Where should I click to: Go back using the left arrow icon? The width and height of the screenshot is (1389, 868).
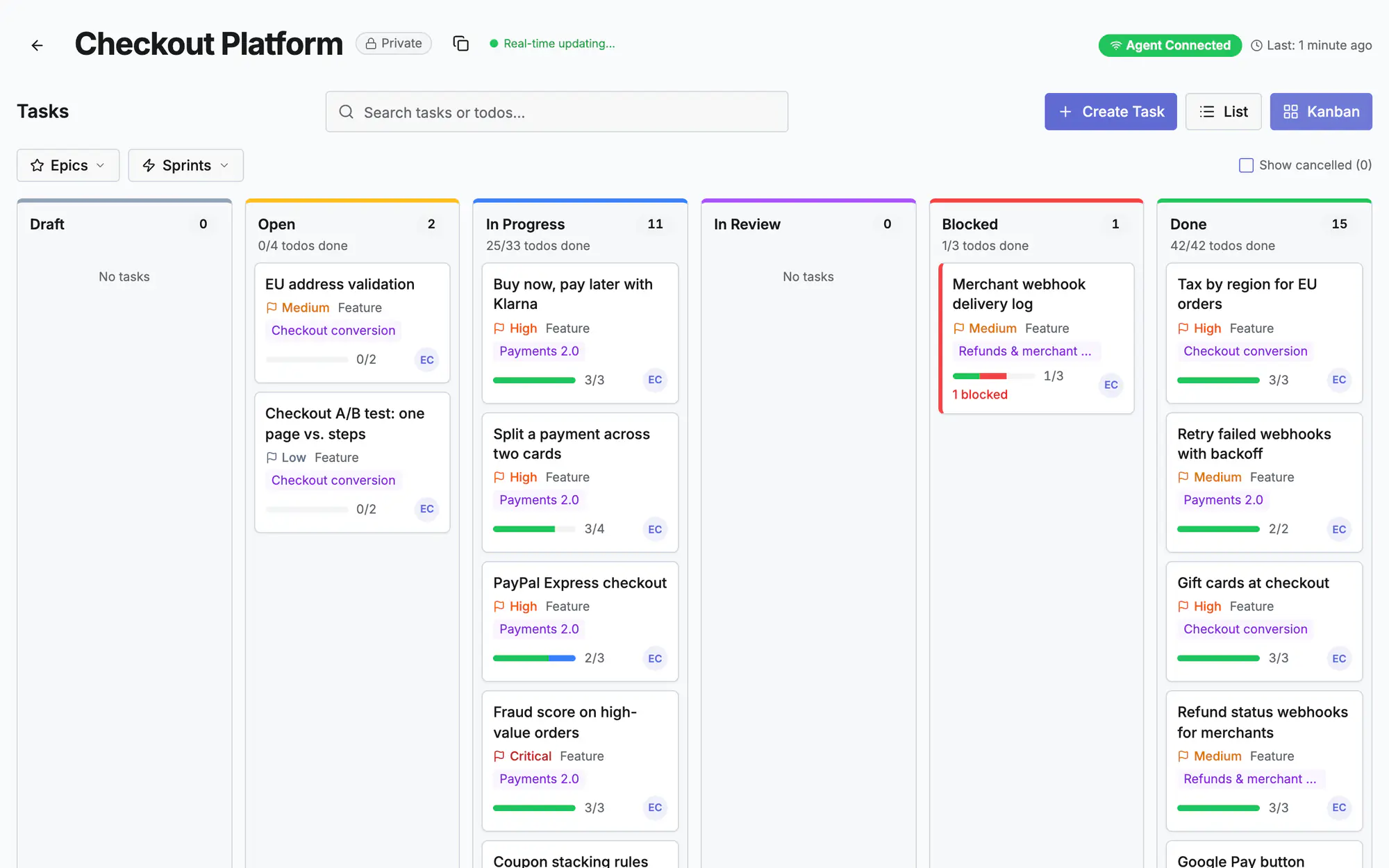pyautogui.click(x=37, y=45)
